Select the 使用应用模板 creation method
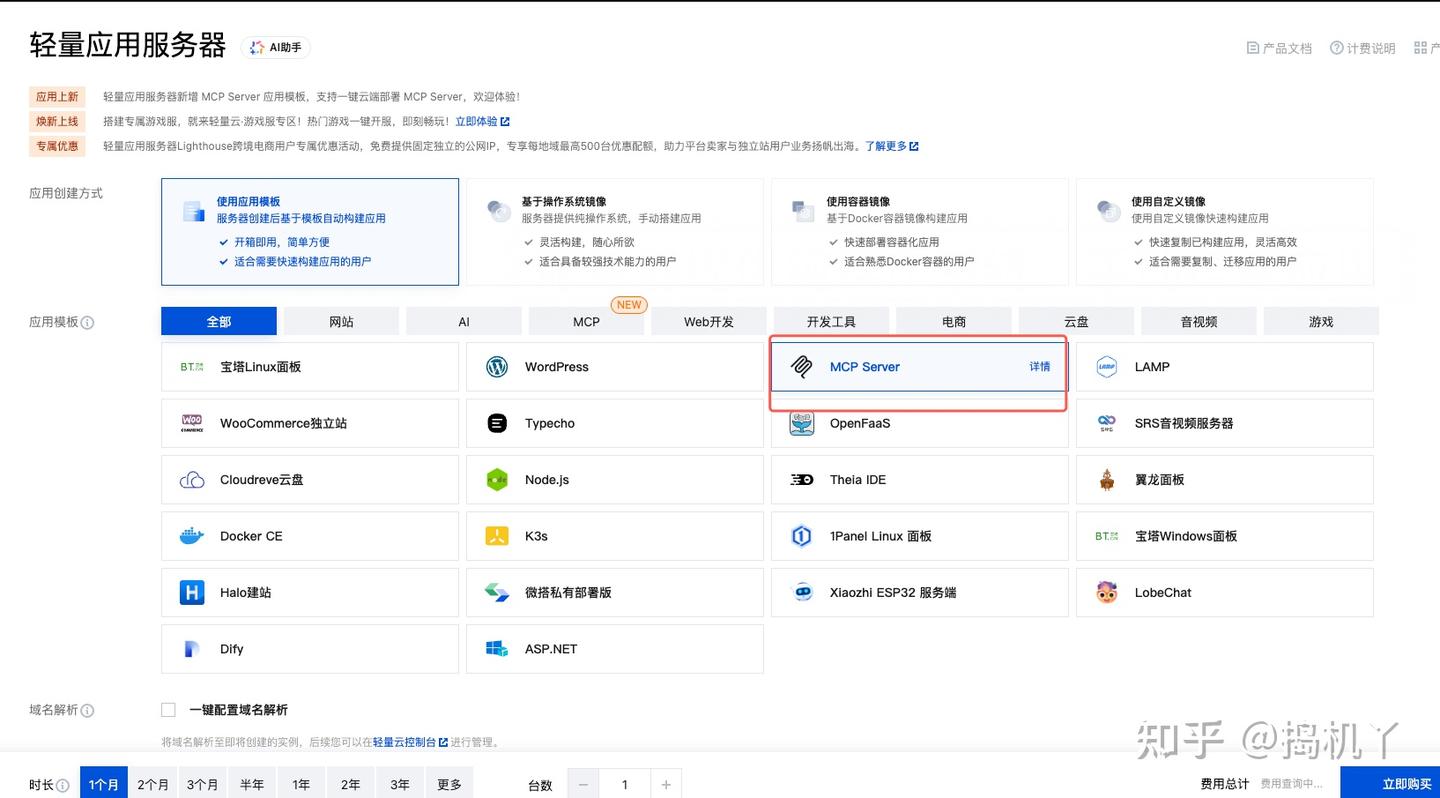The width and height of the screenshot is (1440, 798). [x=310, y=232]
